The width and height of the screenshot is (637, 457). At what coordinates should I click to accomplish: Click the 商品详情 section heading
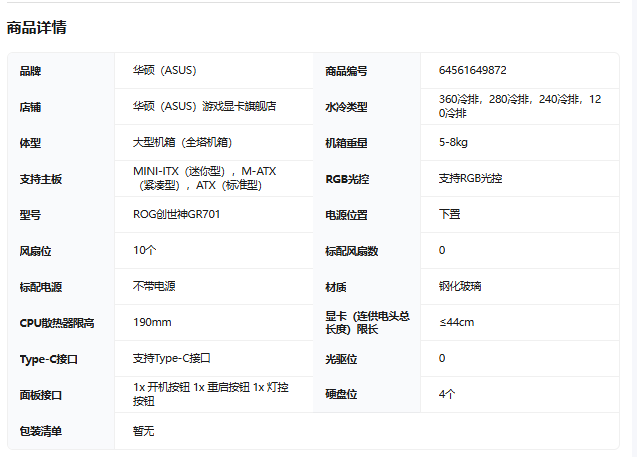[x=37, y=28]
